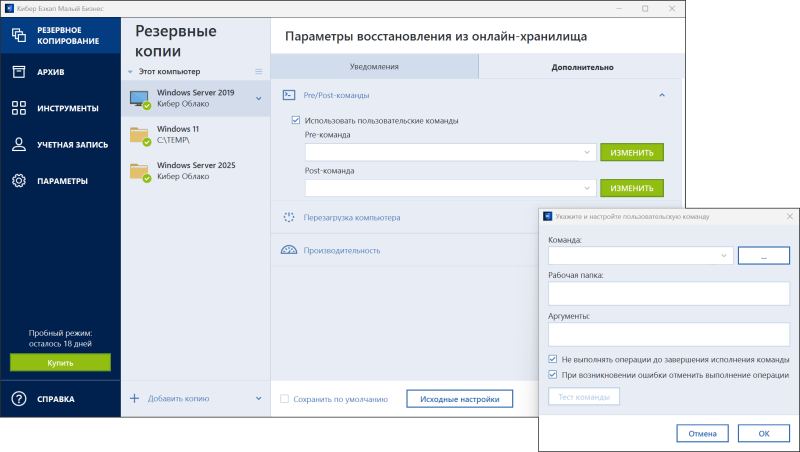This screenshot has width=800, height=452.
Task: Open Параметры gear icon in sidebar
Action: click(x=18, y=181)
